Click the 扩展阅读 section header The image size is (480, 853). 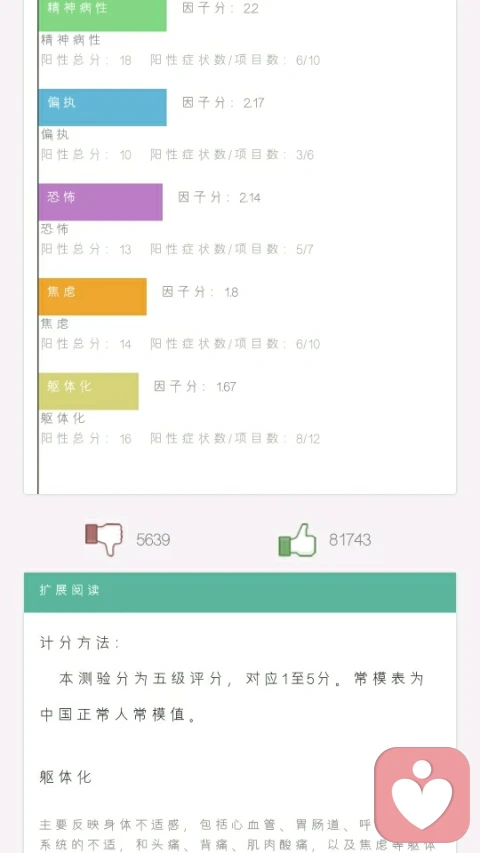(x=240, y=592)
